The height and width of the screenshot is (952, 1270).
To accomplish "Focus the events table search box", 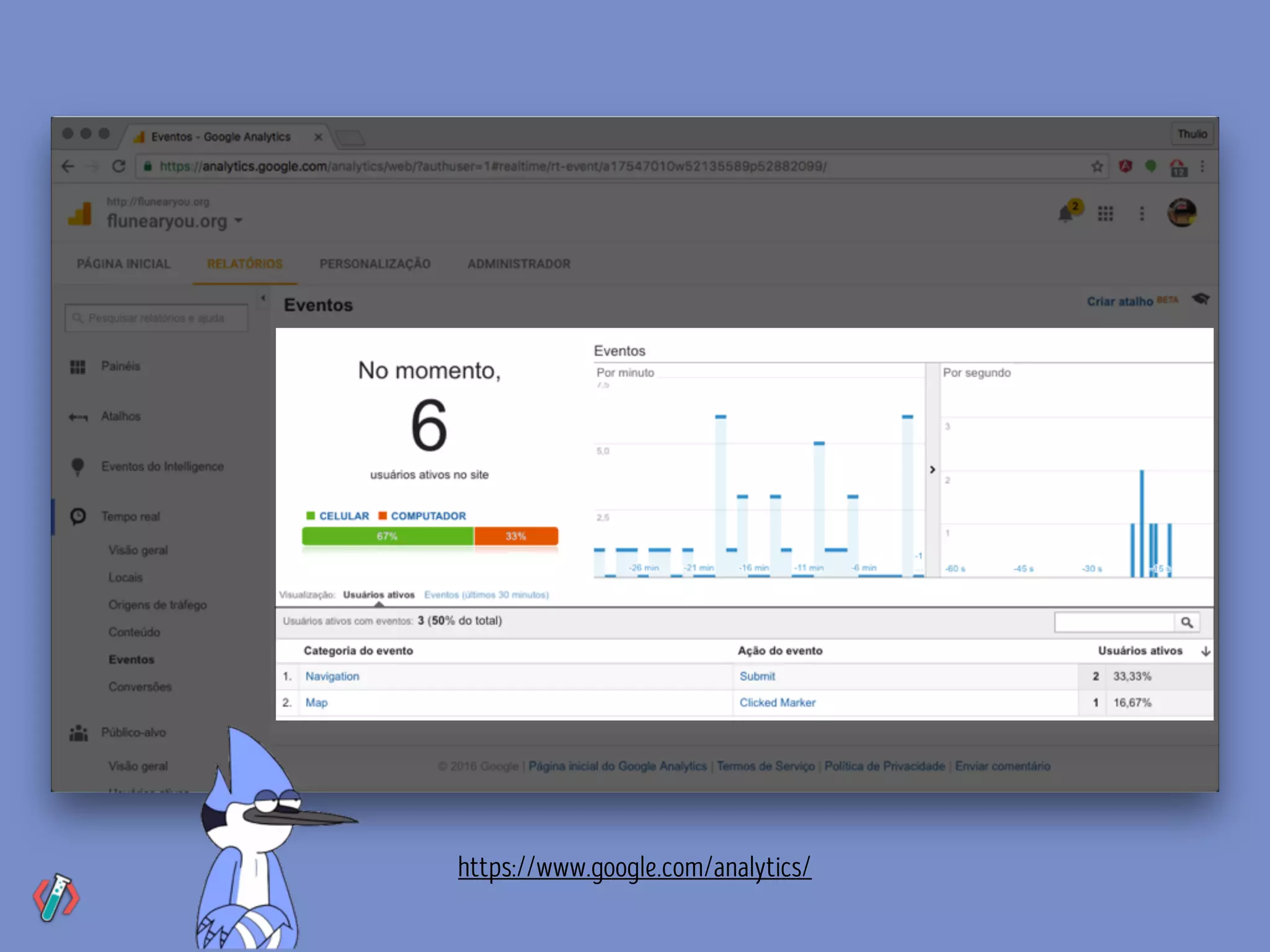I will (1114, 622).
